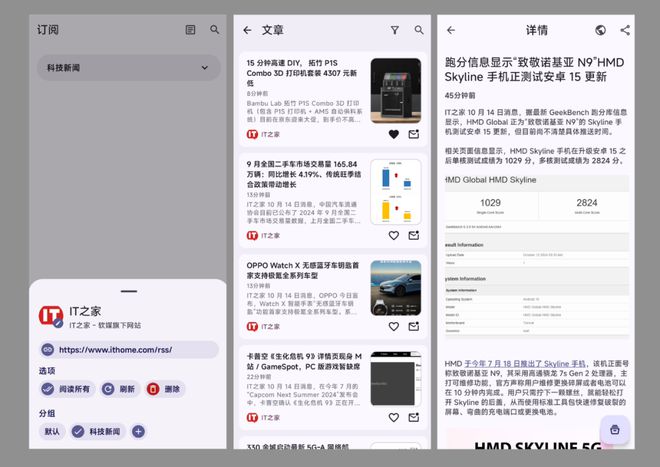This screenshot has width=660, height=467.
Task: Tap IT之家 source icon on 生化危机 card
Action: [252, 417]
